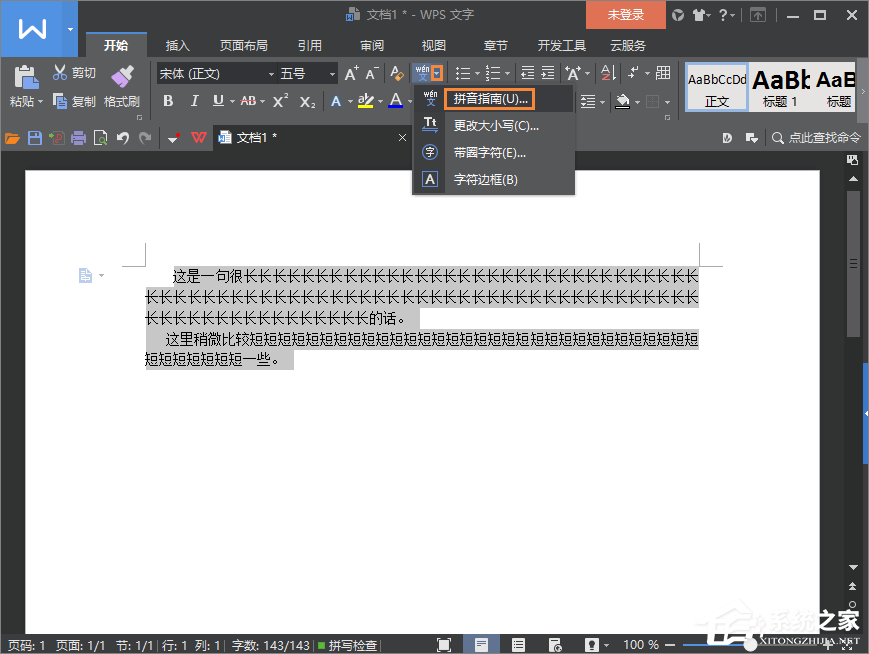This screenshot has width=869, height=654.
Task: Click the Save icon in quick toolbar
Action: (34, 138)
